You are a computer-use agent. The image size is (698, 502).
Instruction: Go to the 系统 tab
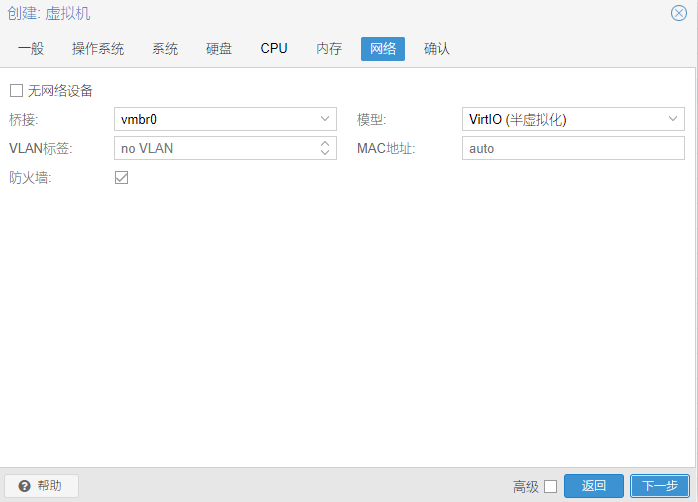coord(165,49)
